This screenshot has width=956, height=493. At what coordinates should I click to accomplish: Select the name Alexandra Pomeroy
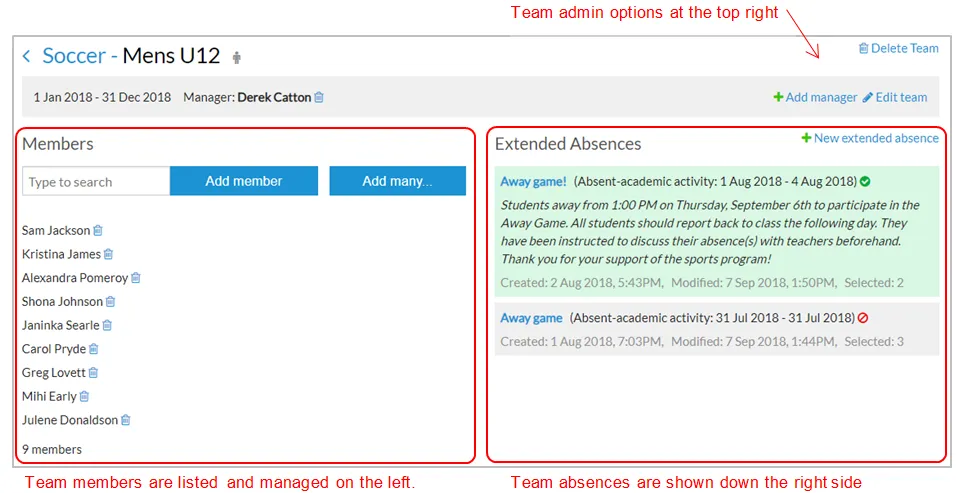75,278
